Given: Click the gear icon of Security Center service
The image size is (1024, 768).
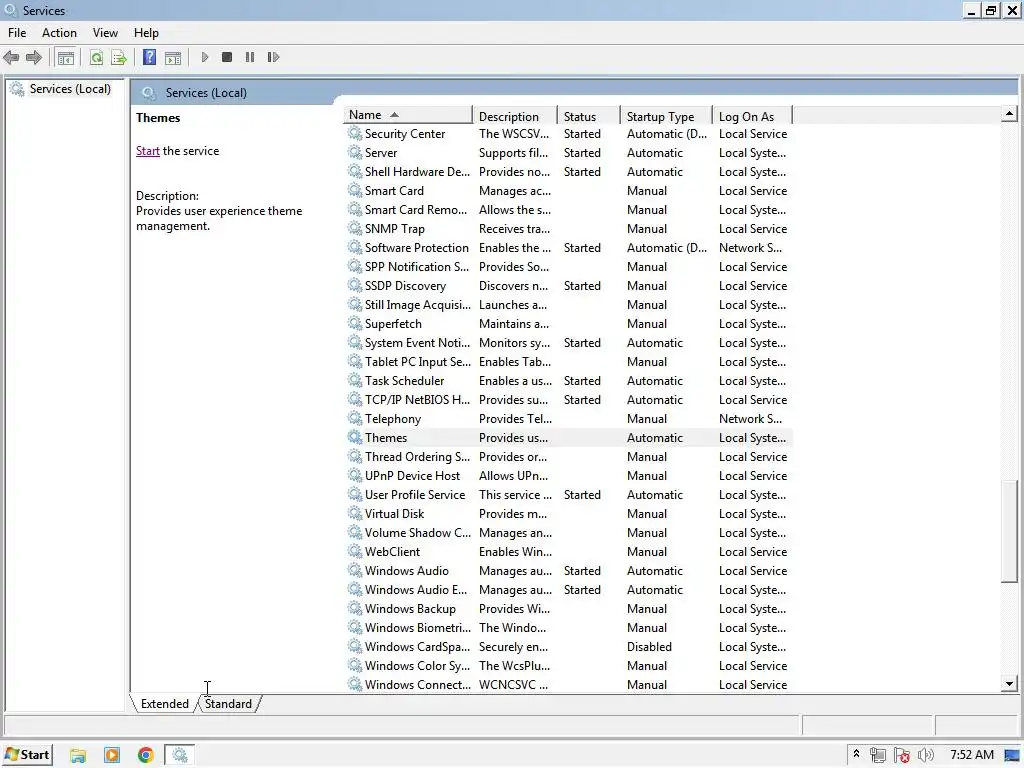Looking at the screenshot, I should click(355, 133).
